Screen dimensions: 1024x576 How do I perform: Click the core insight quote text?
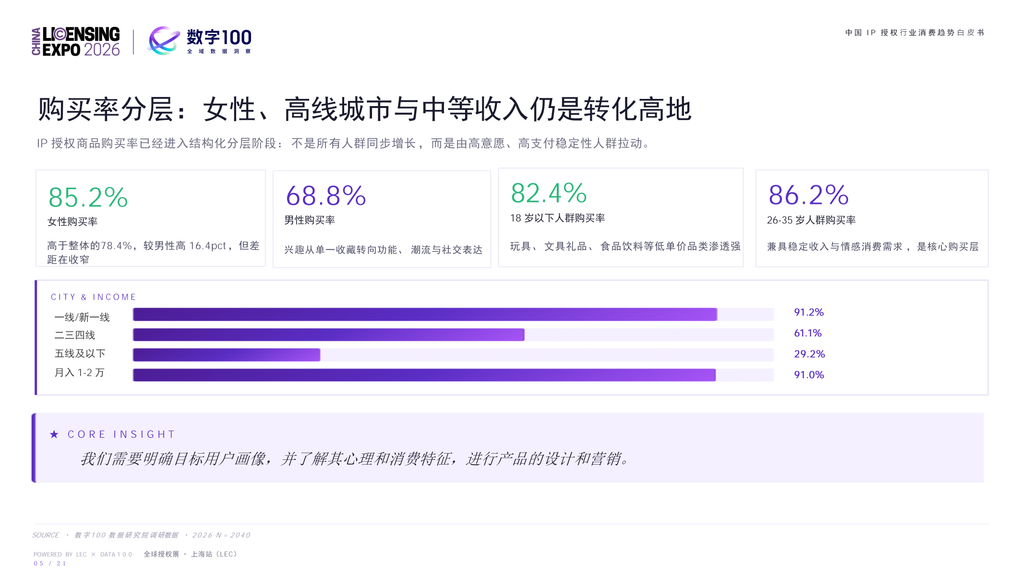pos(356,459)
